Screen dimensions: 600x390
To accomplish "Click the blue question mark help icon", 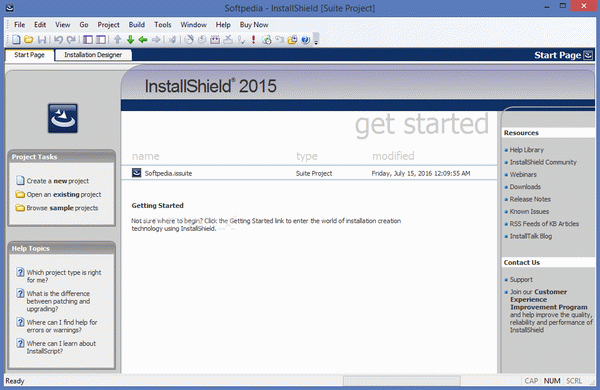I will click(305, 39).
